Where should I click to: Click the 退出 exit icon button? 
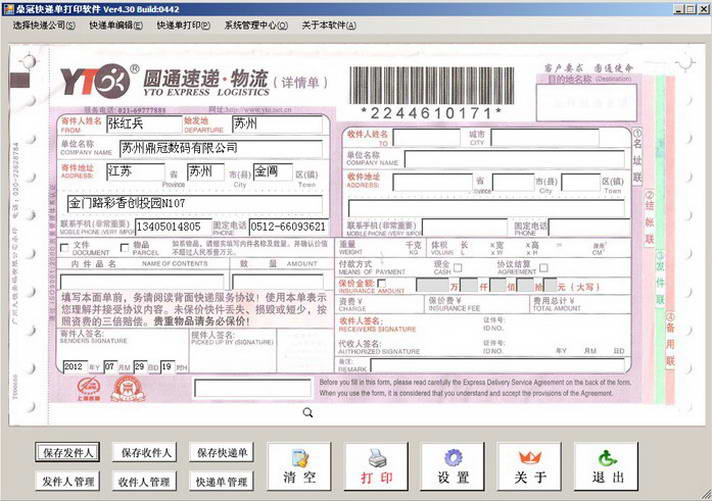[607, 466]
